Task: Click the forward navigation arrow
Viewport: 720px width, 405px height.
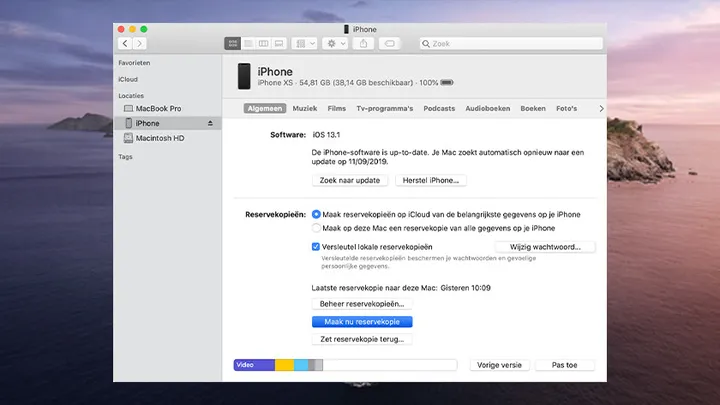Action: [x=139, y=44]
